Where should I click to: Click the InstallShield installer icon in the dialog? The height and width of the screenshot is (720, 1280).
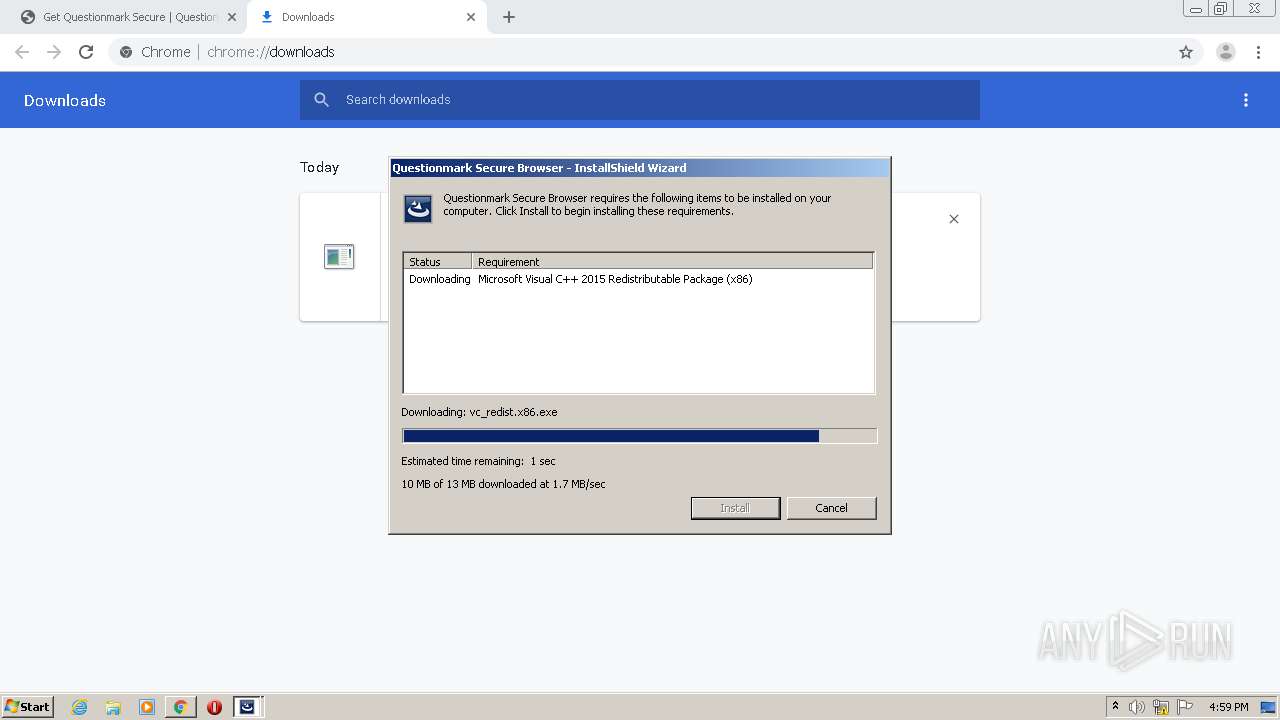click(x=418, y=208)
